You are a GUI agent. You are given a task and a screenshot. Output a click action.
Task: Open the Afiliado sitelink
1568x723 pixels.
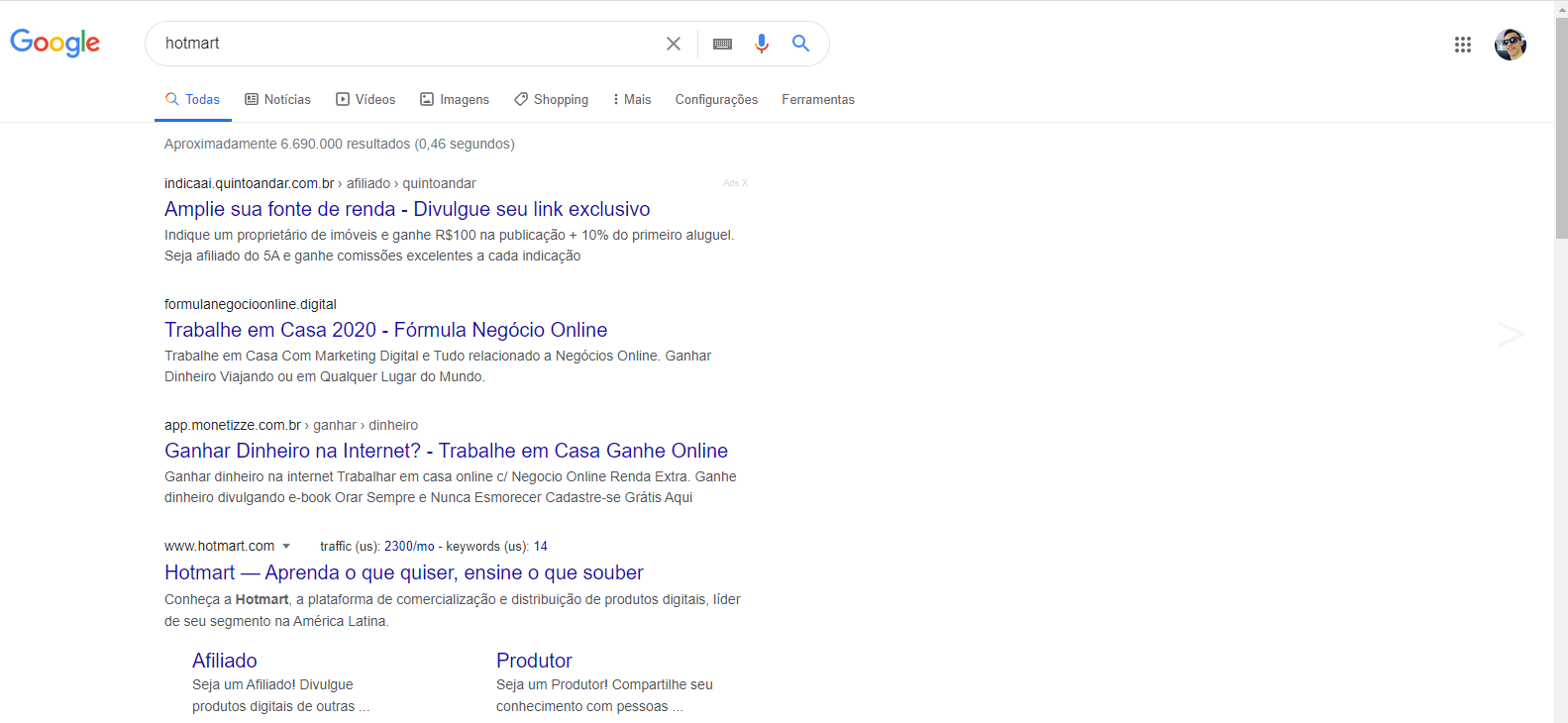click(225, 661)
